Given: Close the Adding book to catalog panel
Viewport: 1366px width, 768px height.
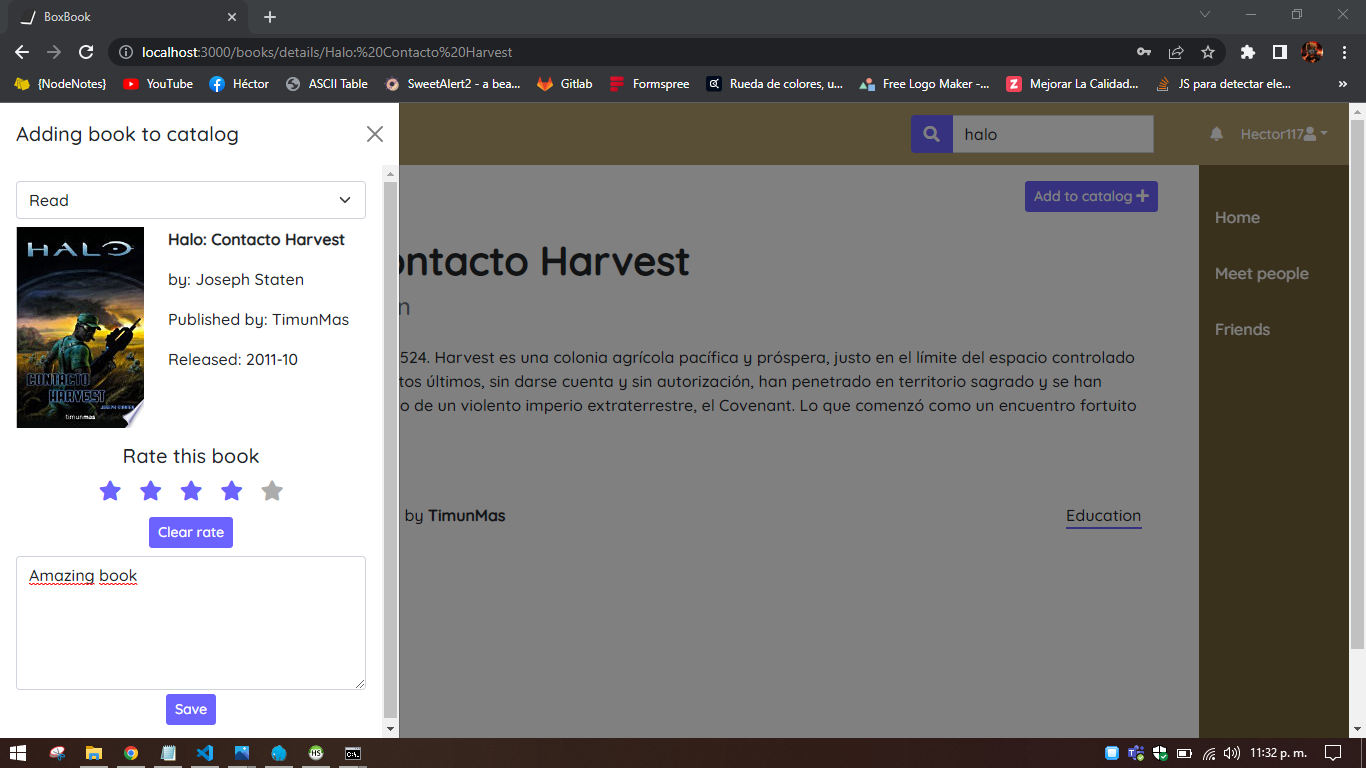Looking at the screenshot, I should [x=375, y=134].
